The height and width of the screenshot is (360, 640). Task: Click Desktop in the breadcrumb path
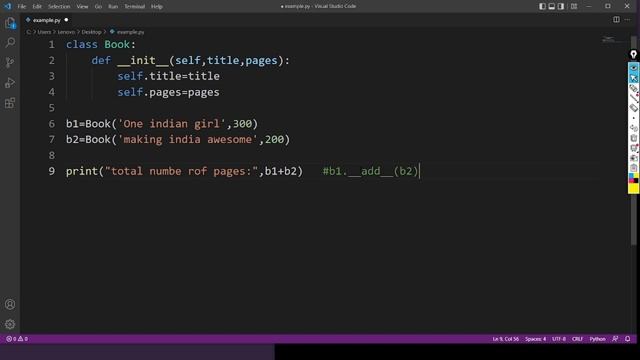click(x=91, y=32)
